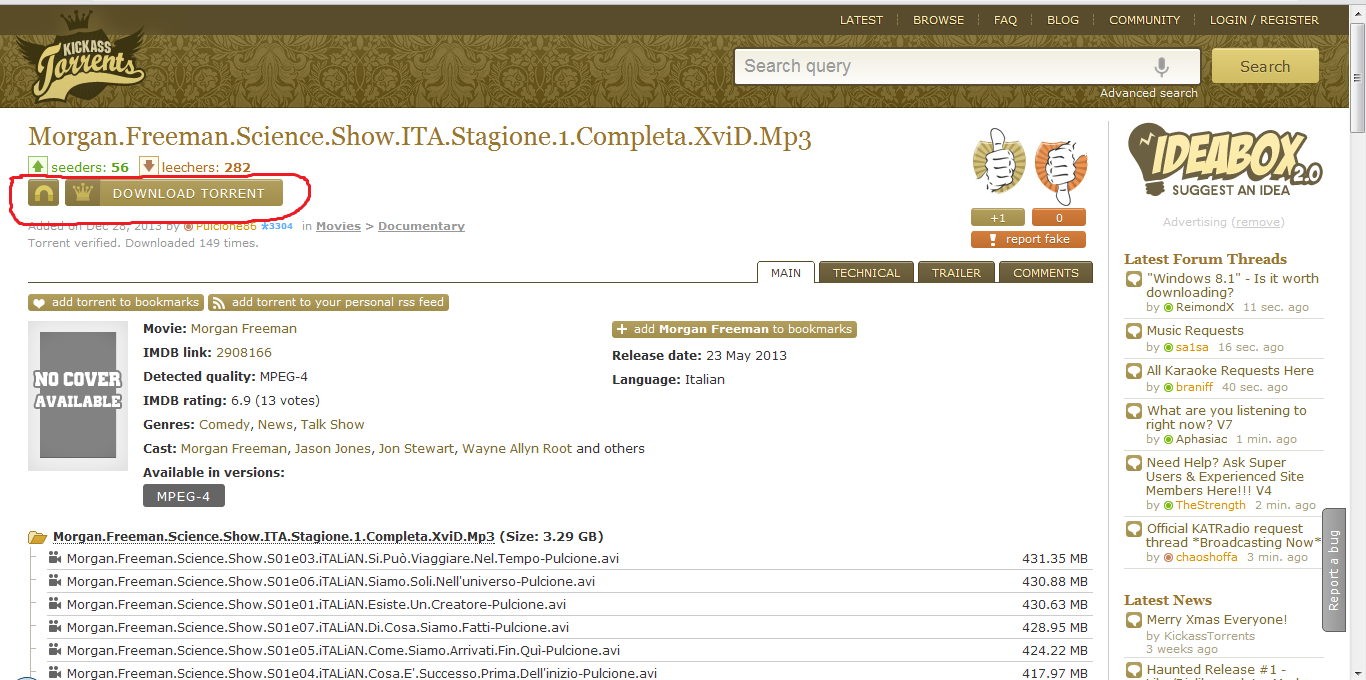Click video icon for S01e01 file

pos(55,604)
